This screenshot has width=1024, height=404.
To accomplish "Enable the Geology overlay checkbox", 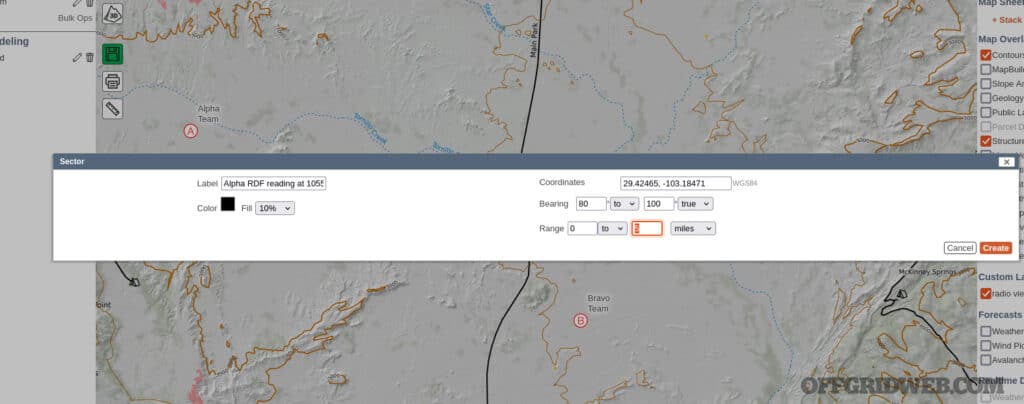I will coord(985,98).
